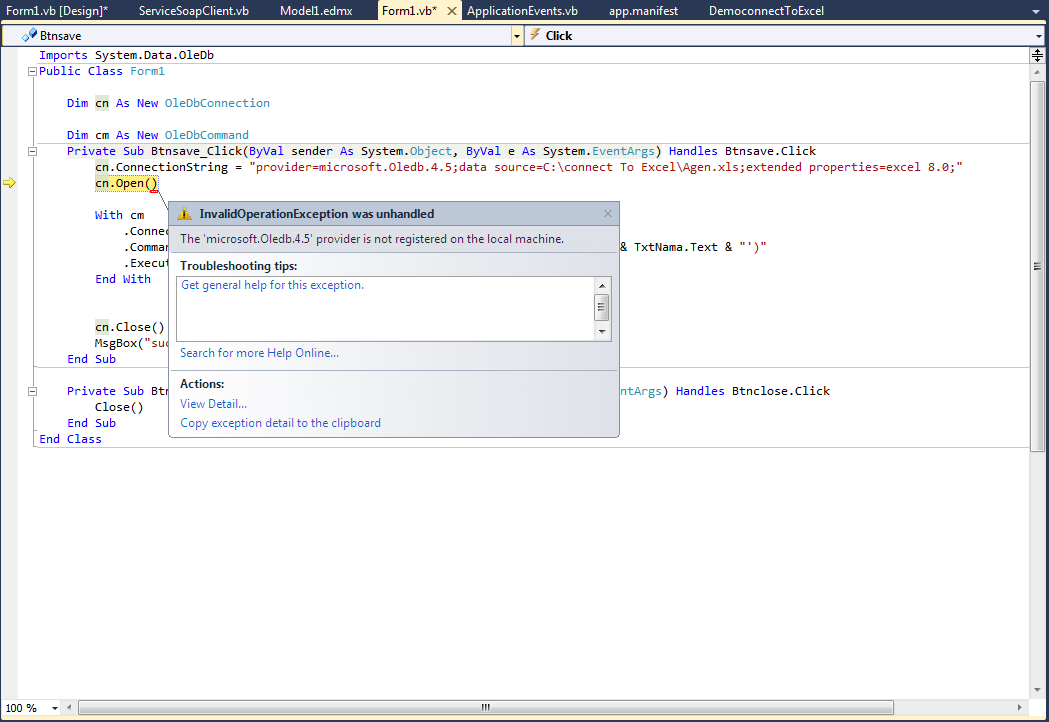Click the 'Imports System.Data.OleDb' line
This screenshot has height=722, width=1049.
[126, 55]
